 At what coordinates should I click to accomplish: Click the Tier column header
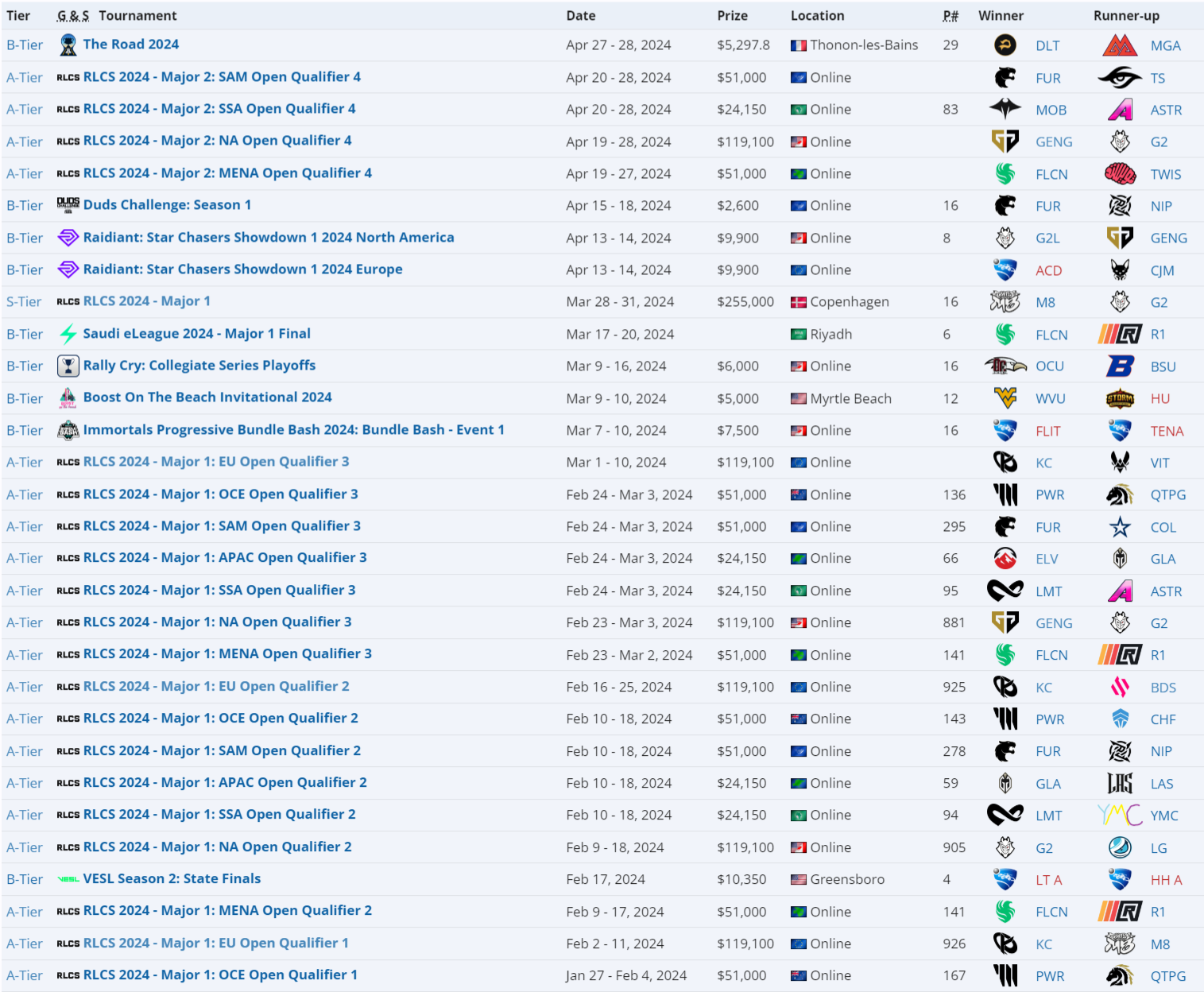tap(18, 16)
